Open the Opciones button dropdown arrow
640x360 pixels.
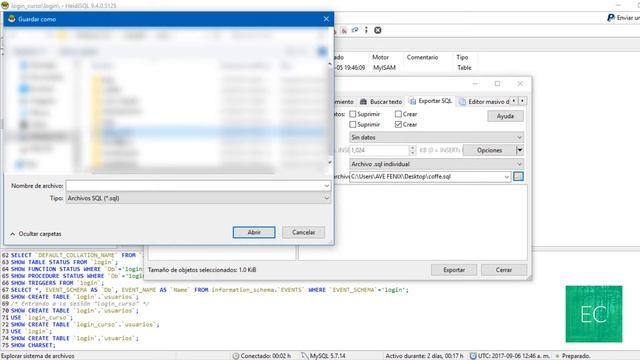(519, 150)
